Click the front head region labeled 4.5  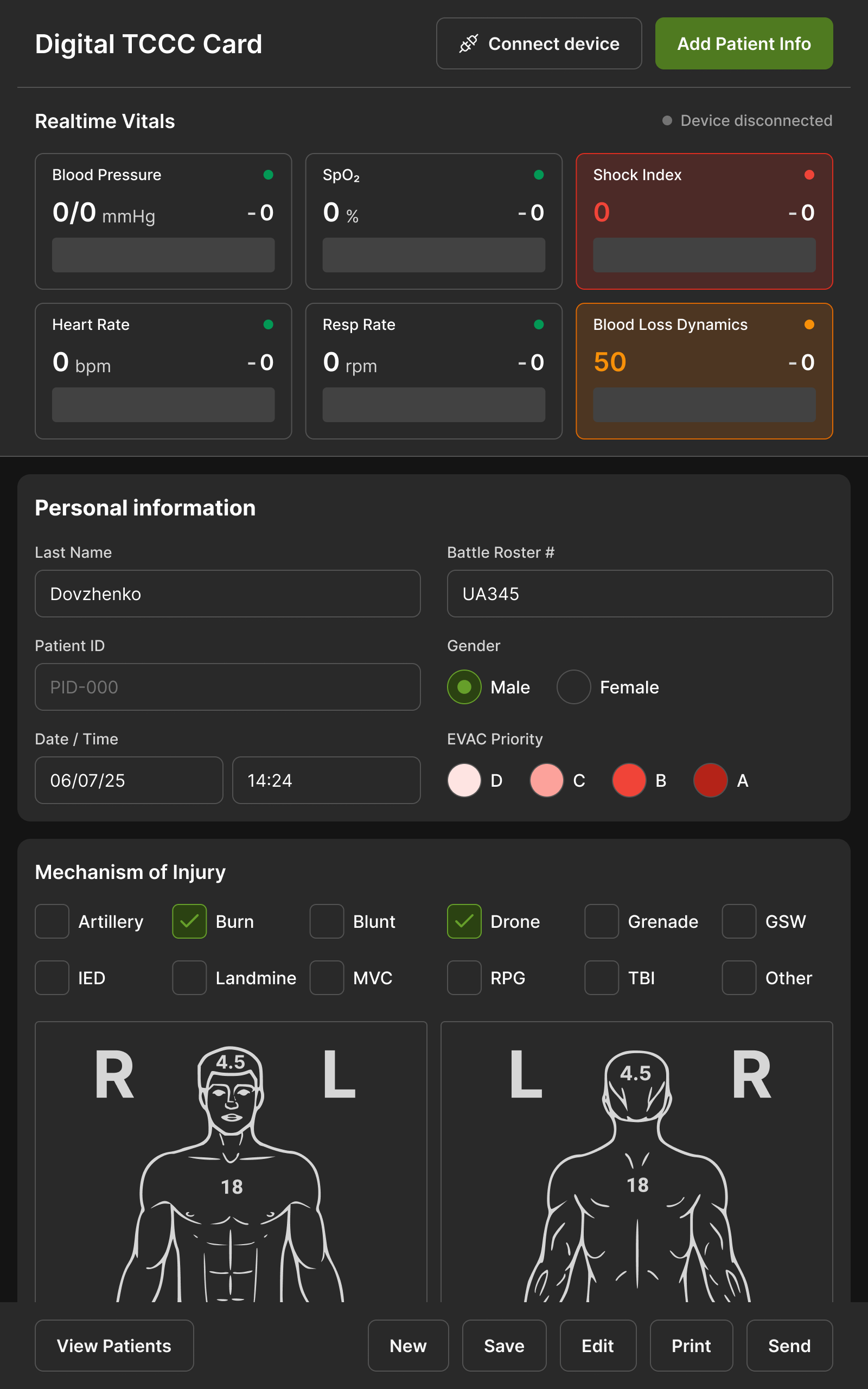(231, 1062)
